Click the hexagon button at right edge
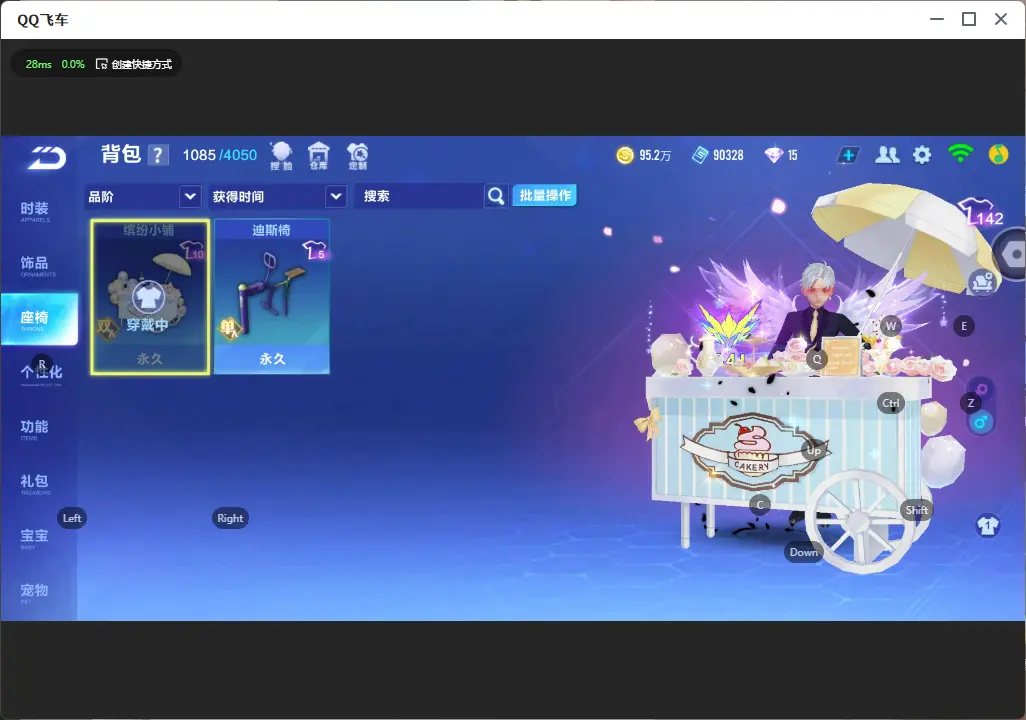Viewport: 1026px width, 720px height. pos(1012,255)
